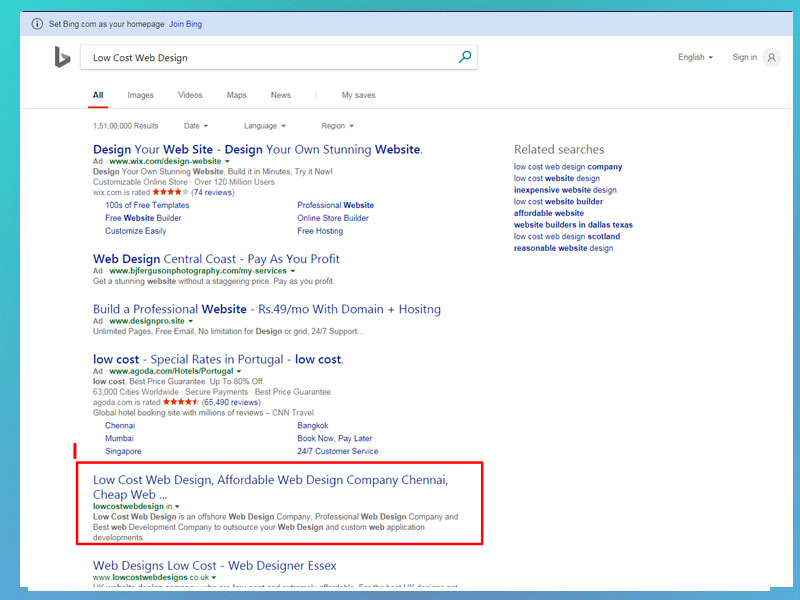Viewport: 800px width, 600px height.
Task: Open dropdown arrow beside lowcostwebdesigns.co.uk
Action: [x=214, y=578]
